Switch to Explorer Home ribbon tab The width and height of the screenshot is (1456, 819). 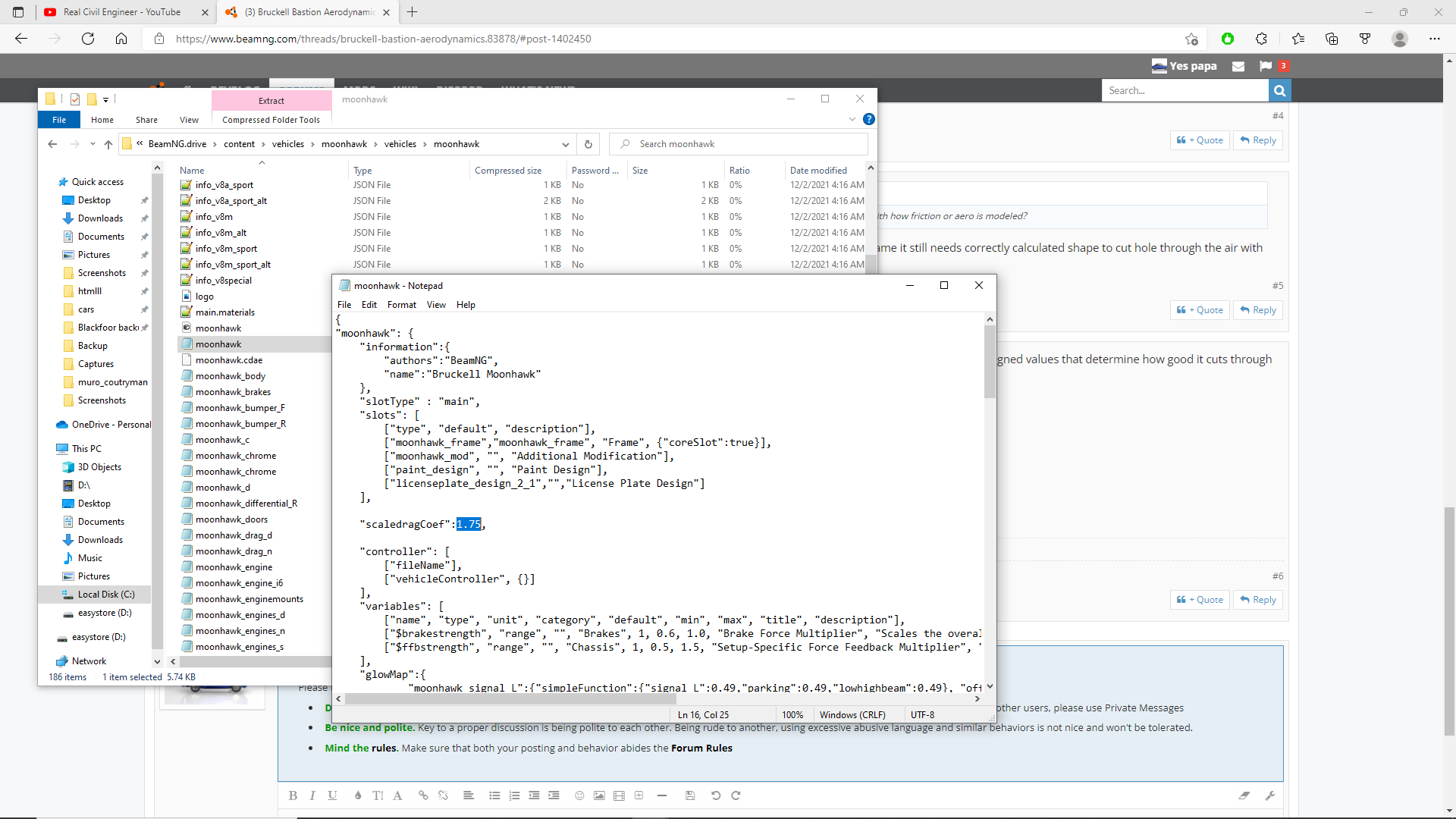(102, 120)
